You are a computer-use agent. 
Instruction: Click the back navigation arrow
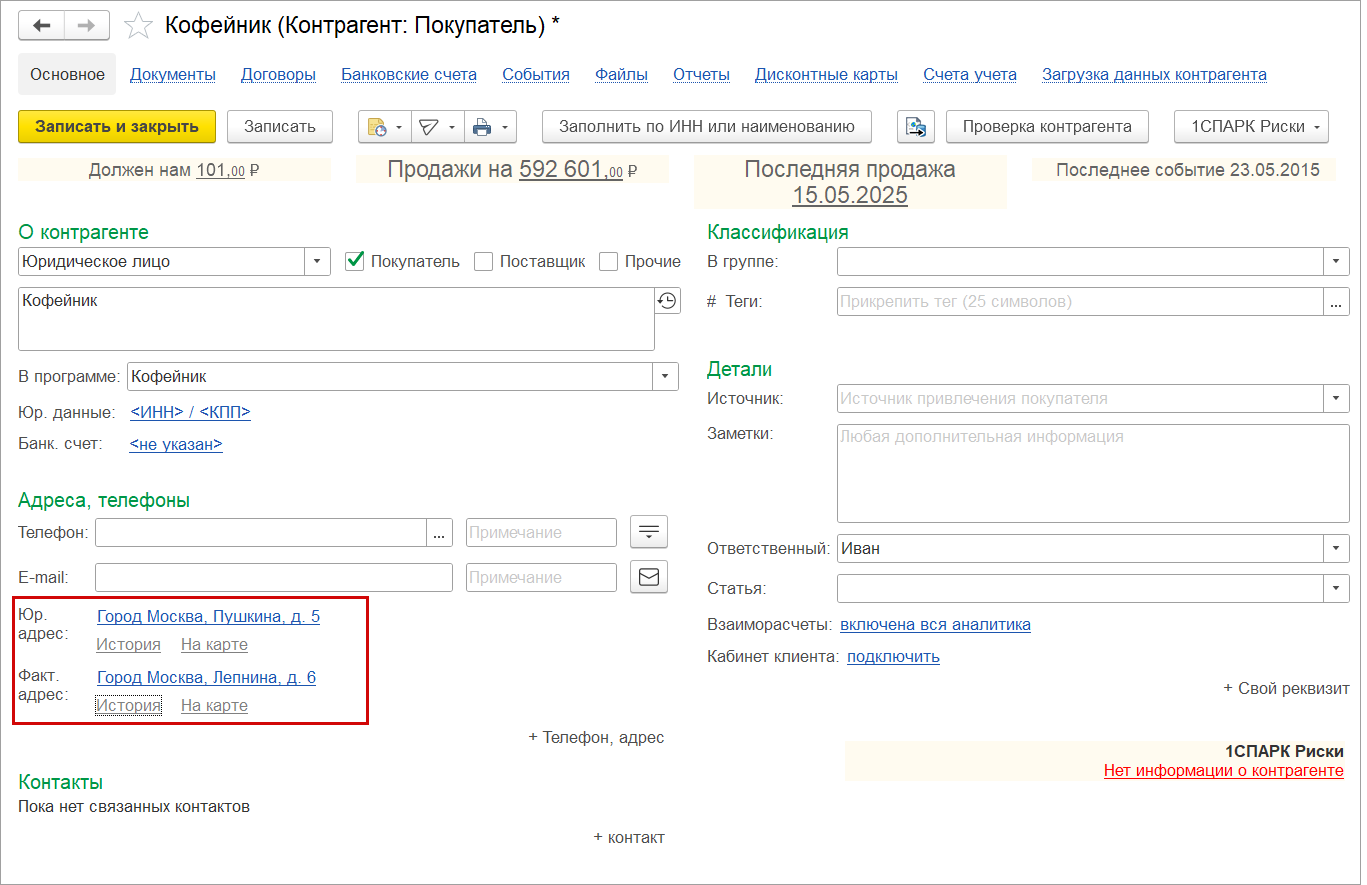(x=40, y=25)
